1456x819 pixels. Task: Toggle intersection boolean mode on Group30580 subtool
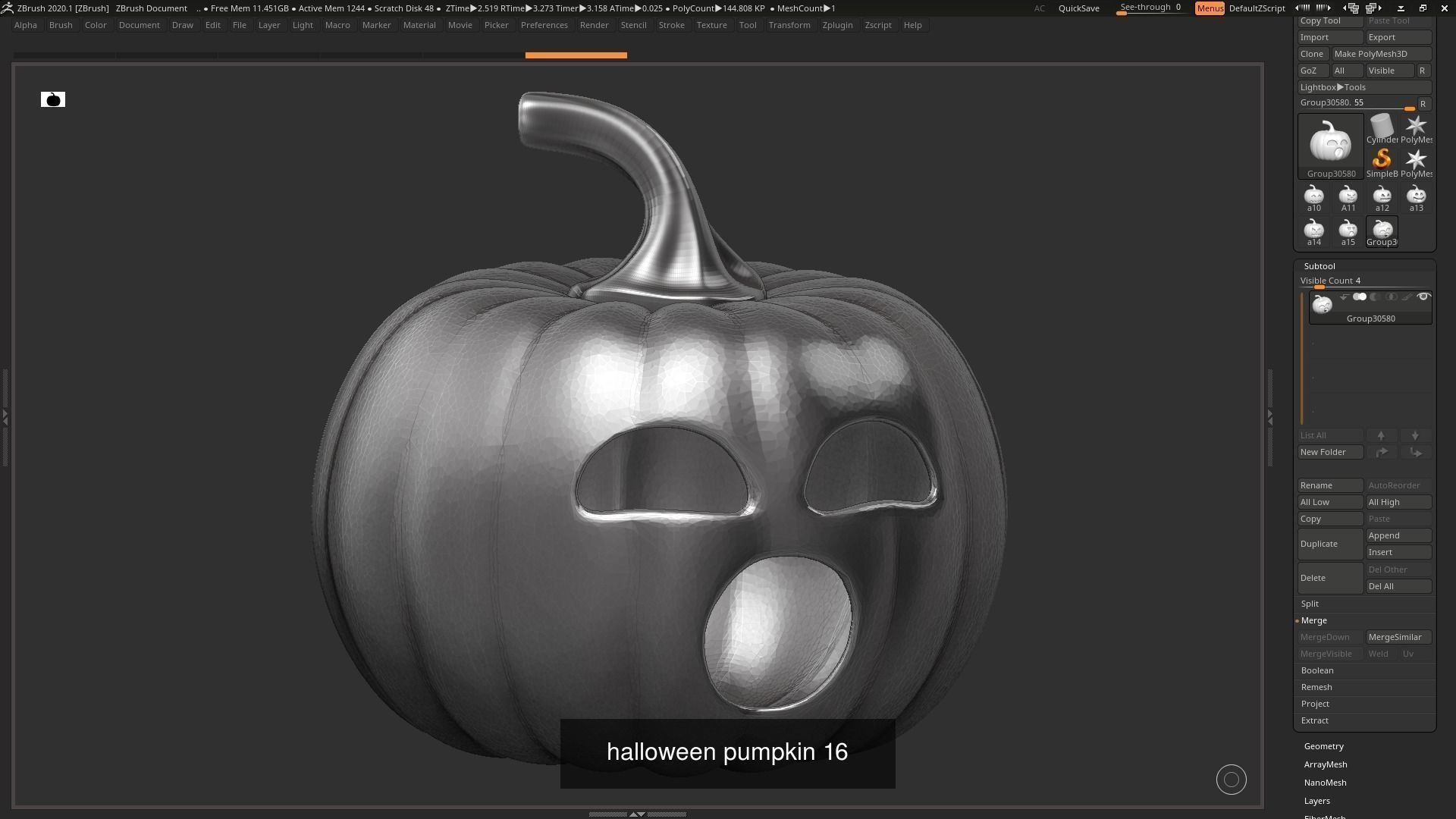pos(1392,297)
